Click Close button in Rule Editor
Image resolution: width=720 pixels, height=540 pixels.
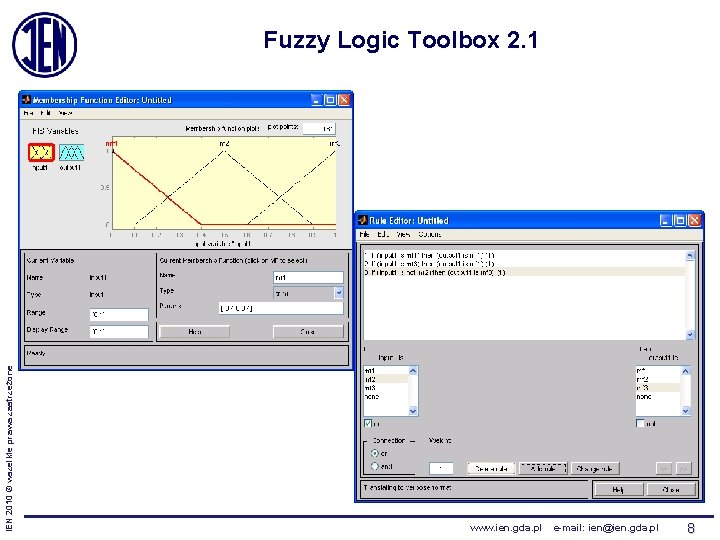[x=671, y=489]
